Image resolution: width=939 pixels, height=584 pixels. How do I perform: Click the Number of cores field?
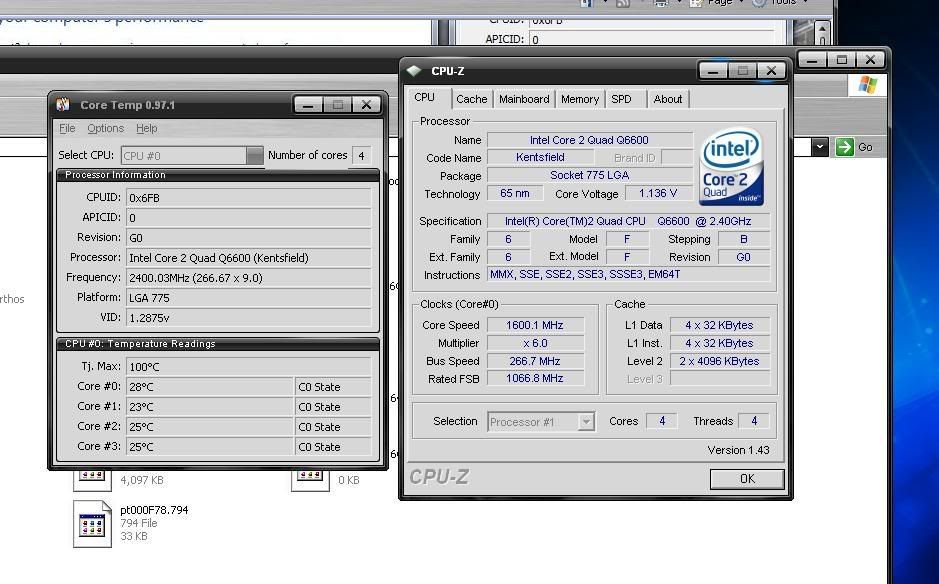[360, 155]
